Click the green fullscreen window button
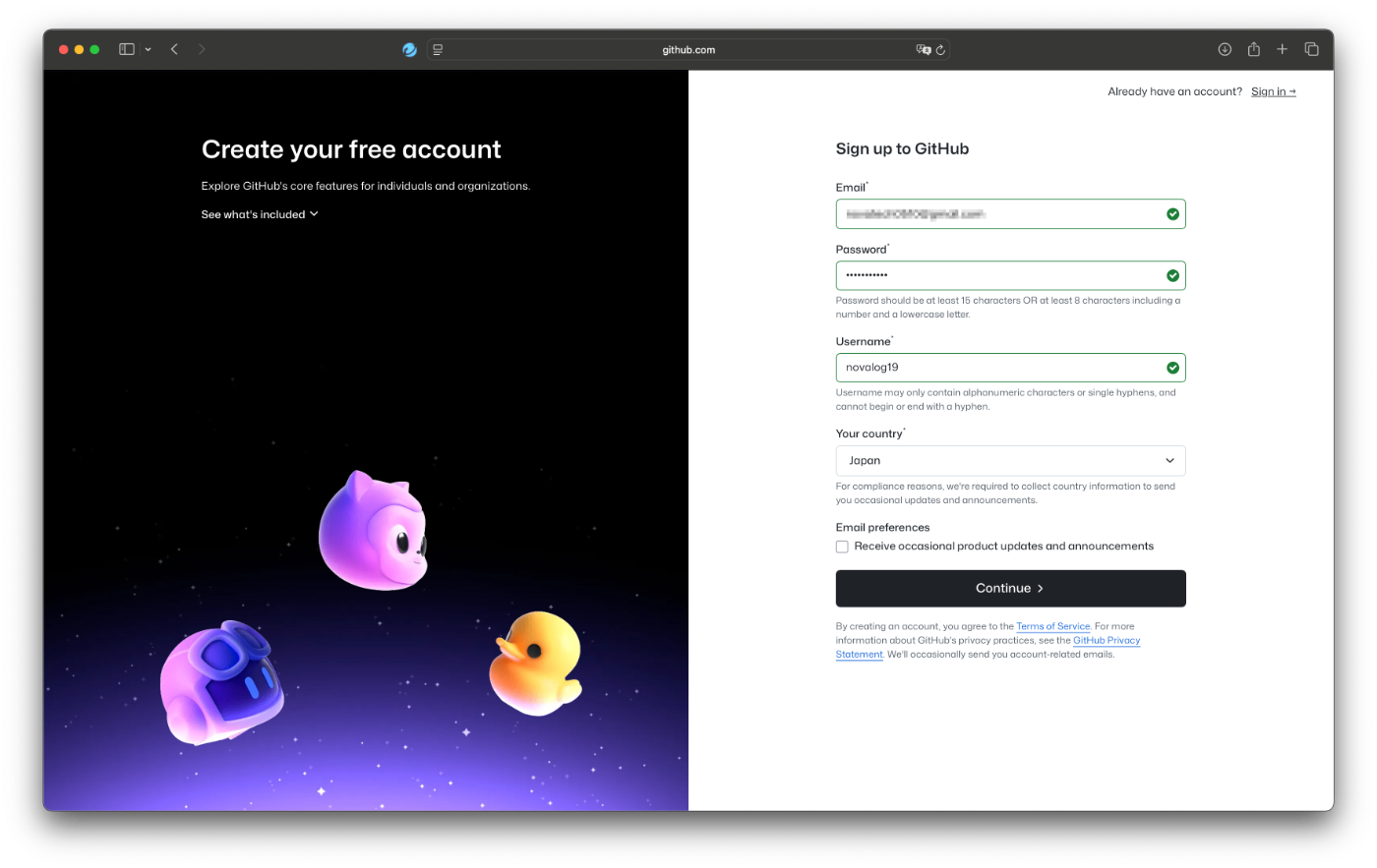Image resolution: width=1377 pixels, height=868 pixels. coord(94,49)
